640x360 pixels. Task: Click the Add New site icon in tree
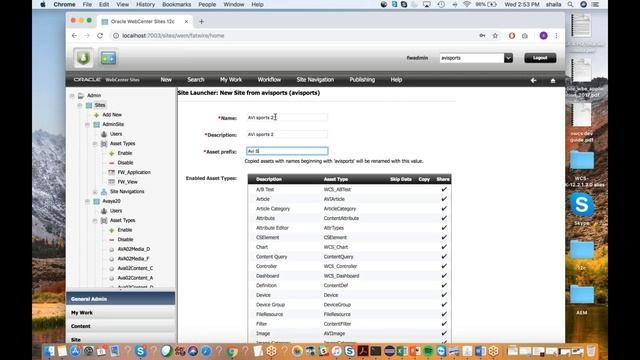tap(96, 115)
